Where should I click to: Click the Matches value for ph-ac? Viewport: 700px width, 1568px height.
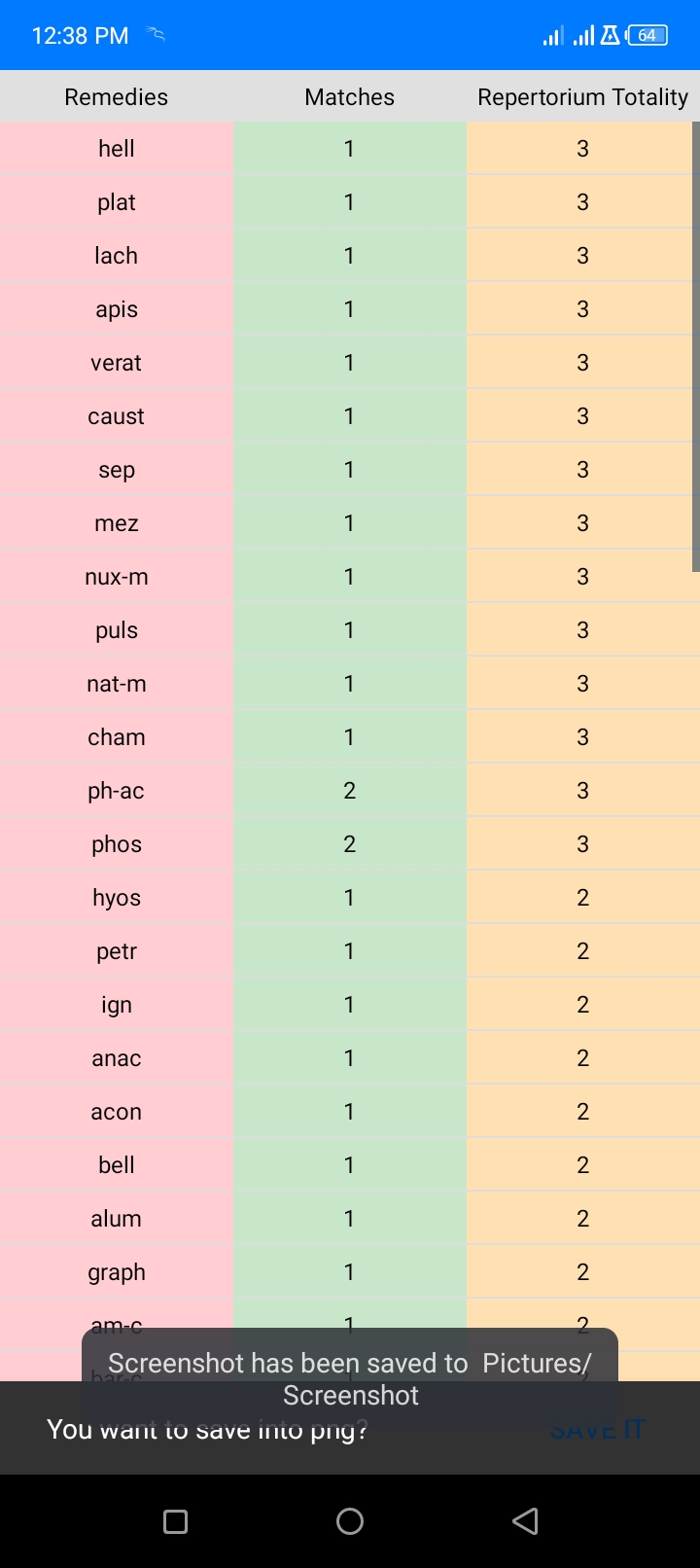pos(349,791)
